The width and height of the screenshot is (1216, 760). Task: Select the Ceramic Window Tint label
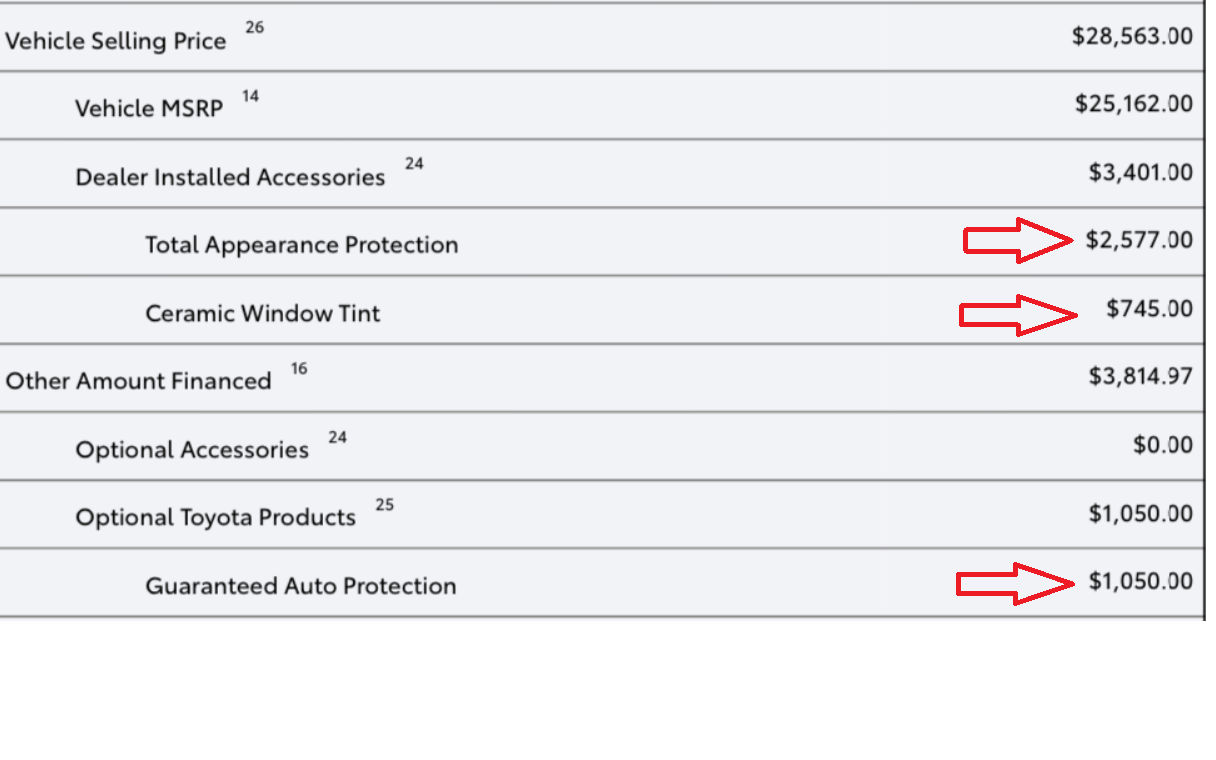point(263,314)
